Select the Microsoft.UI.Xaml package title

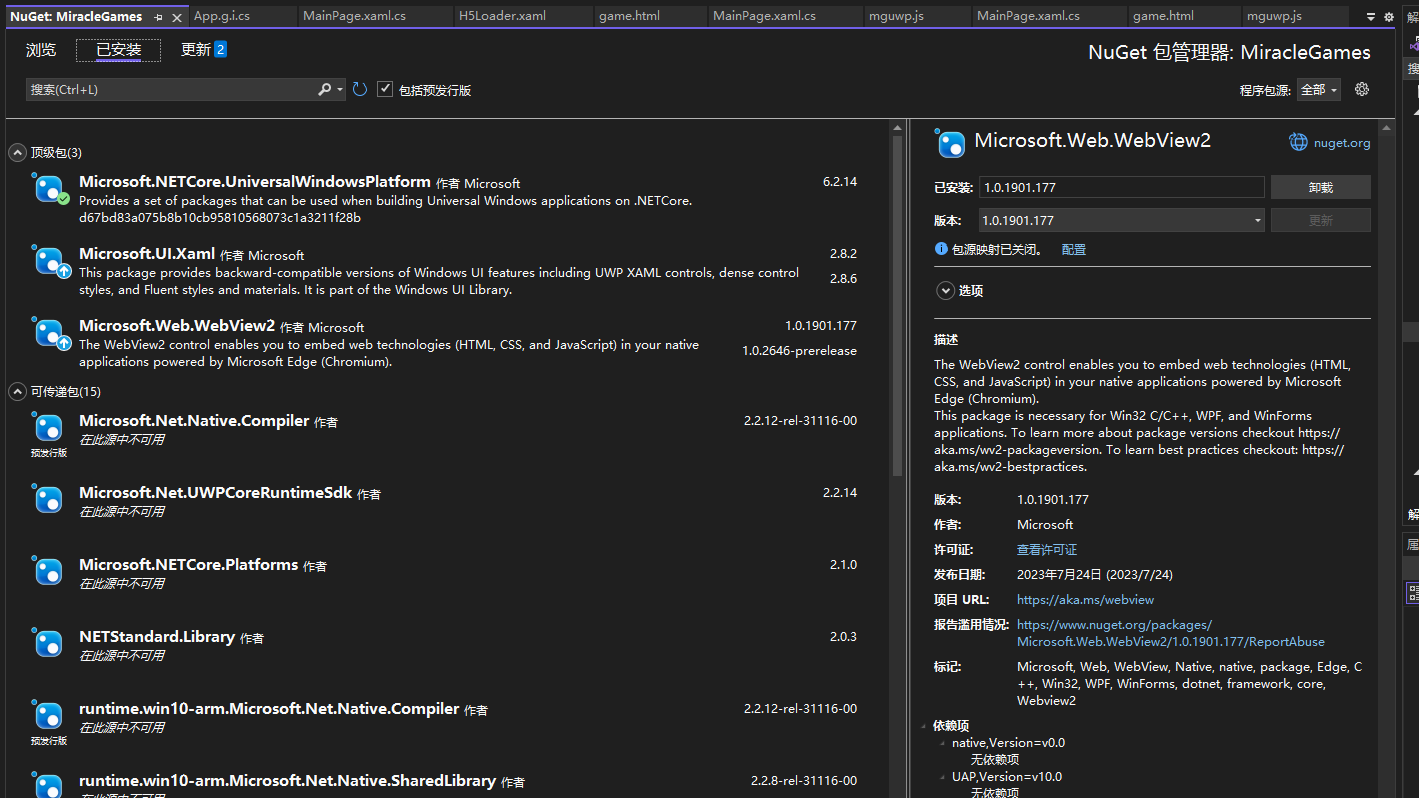[x=147, y=254]
